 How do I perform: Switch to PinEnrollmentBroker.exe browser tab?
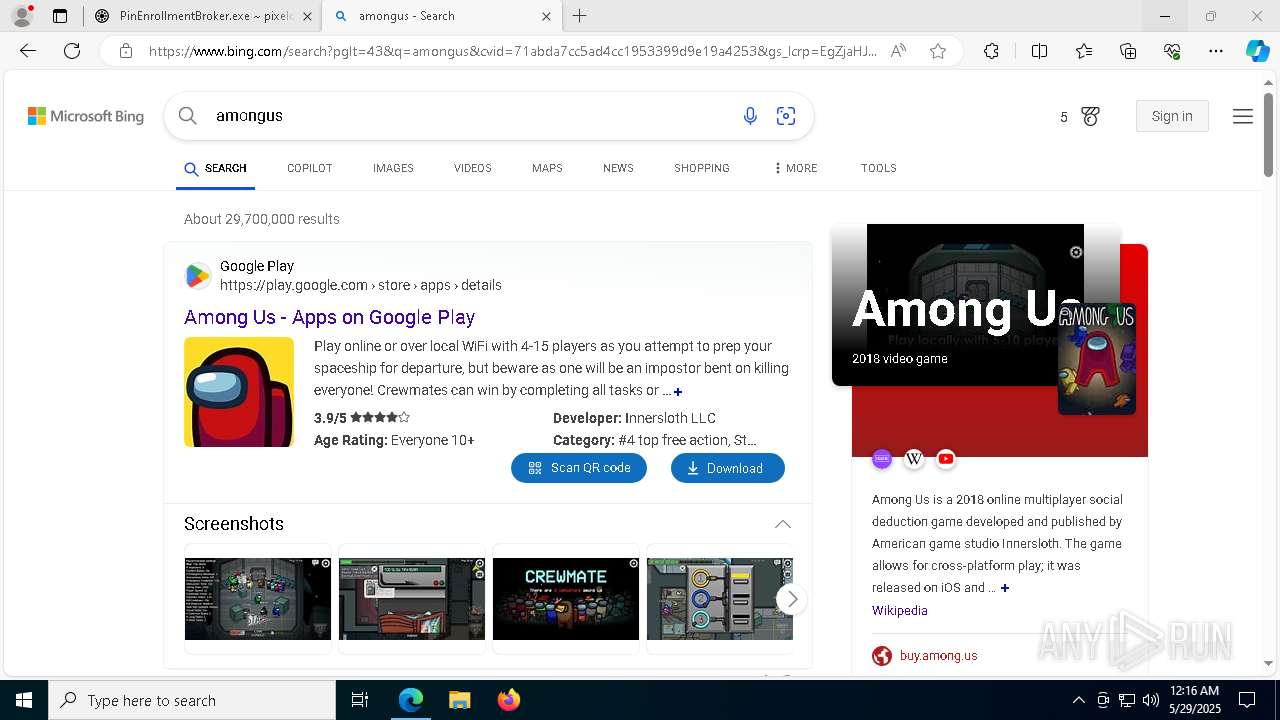203,16
